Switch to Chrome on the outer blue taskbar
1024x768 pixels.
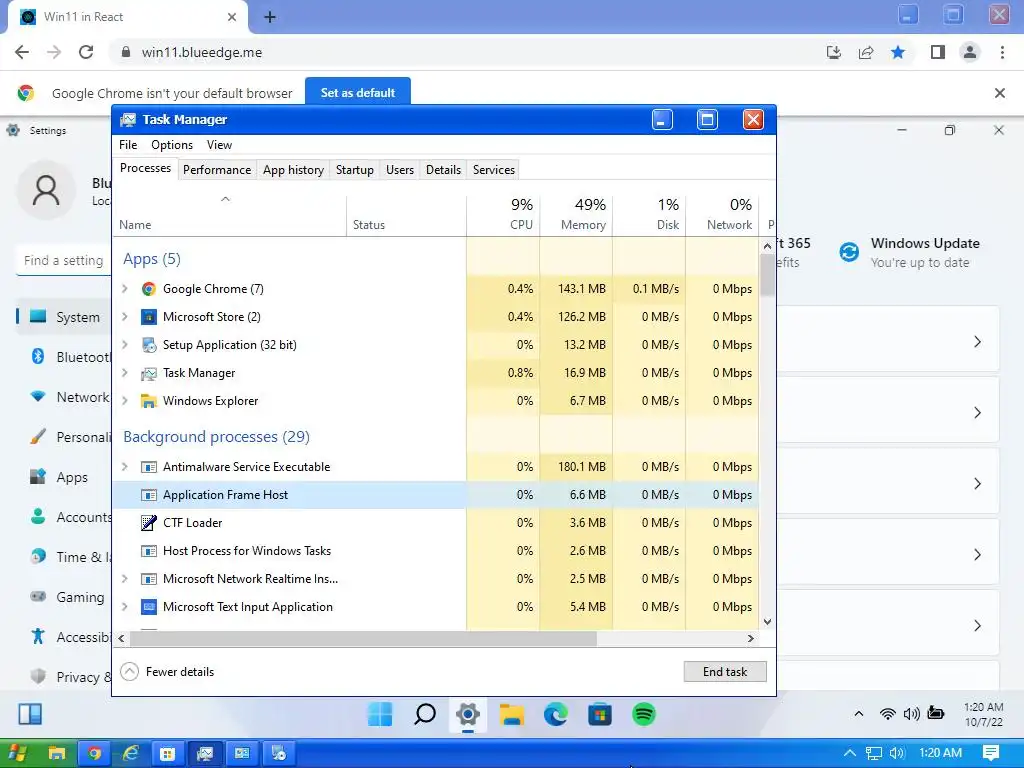[95, 754]
